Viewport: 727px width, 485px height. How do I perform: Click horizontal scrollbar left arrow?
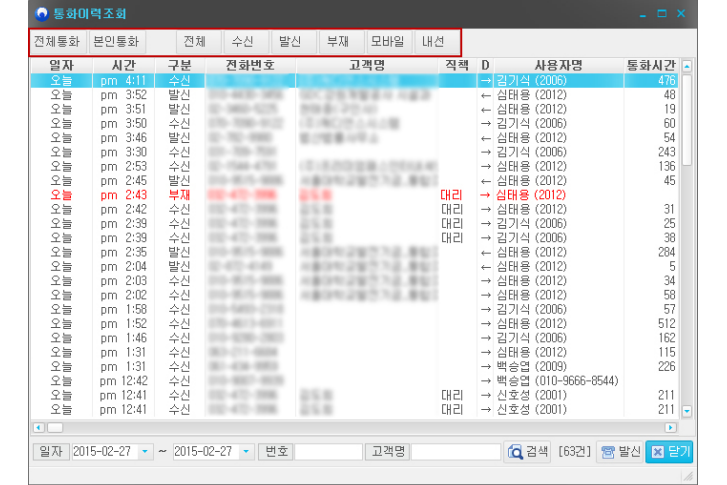pyautogui.click(x=38, y=428)
